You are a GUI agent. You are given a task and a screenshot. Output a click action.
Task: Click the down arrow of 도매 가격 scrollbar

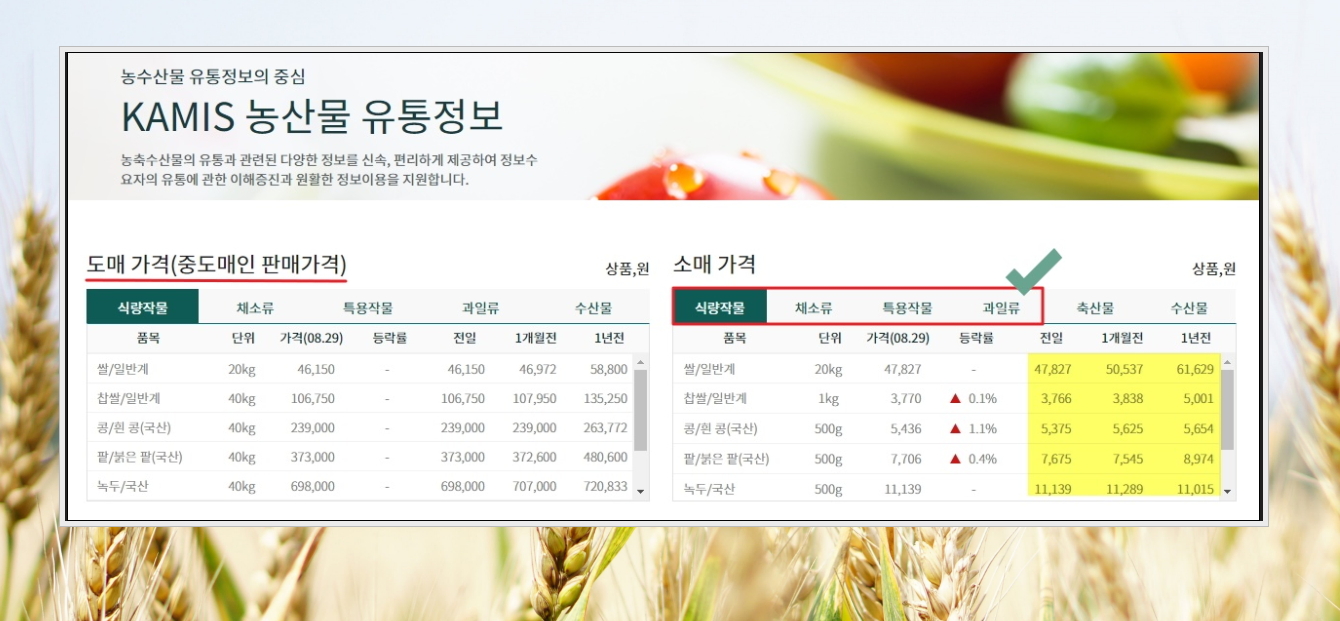[x=641, y=493]
